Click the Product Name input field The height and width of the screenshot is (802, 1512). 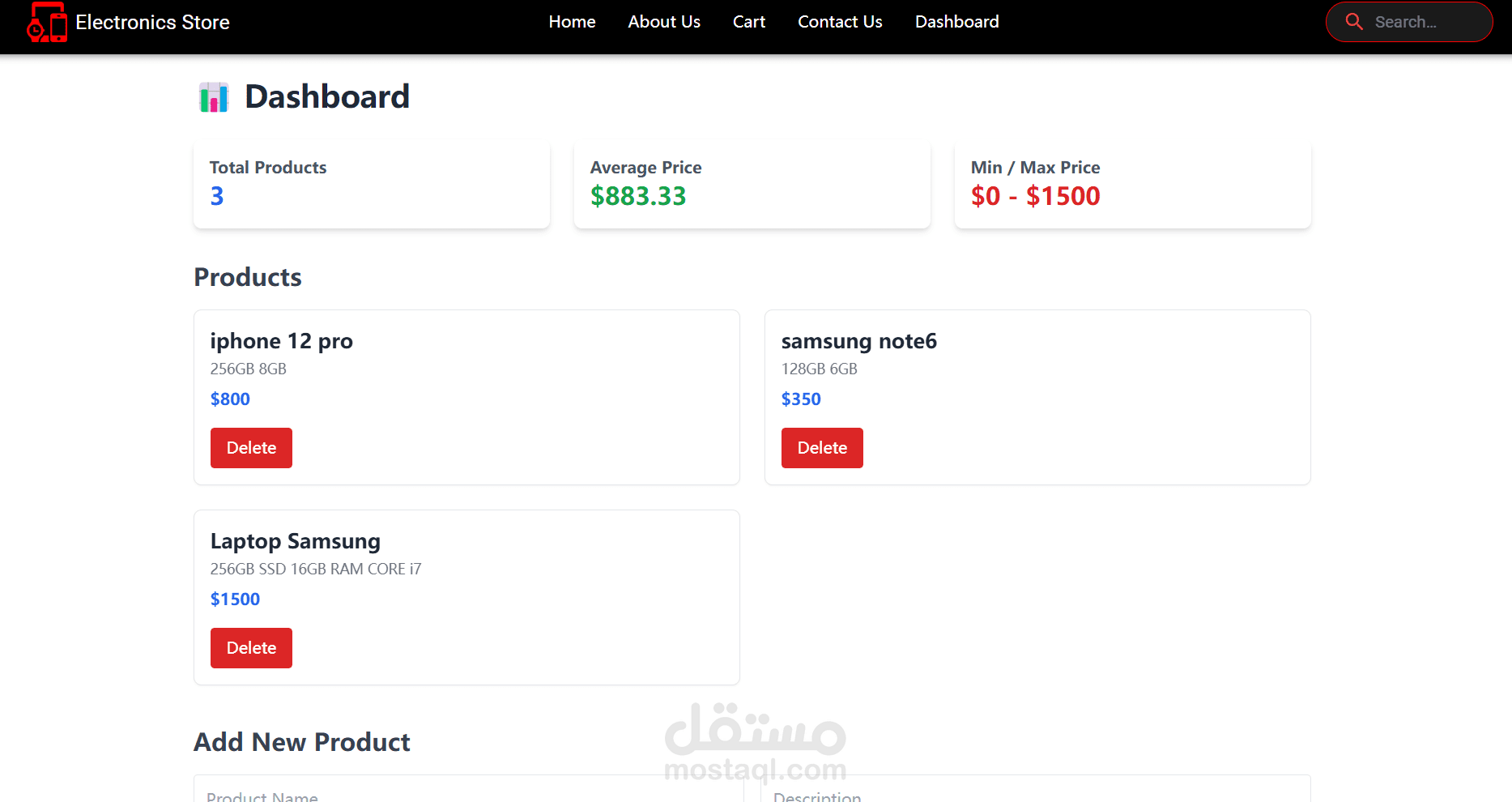[x=468, y=793]
